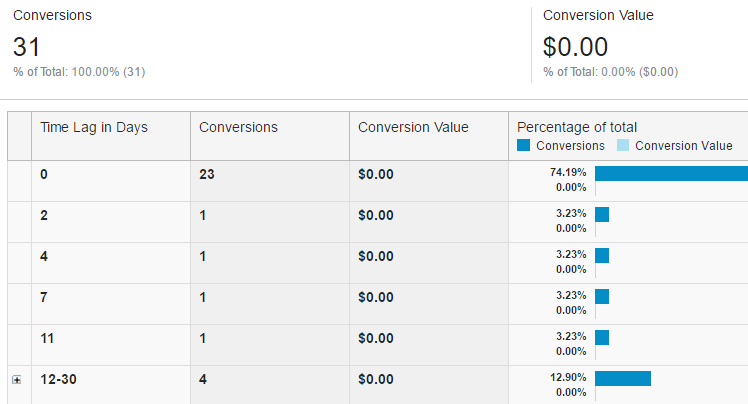
Task: Select the 0 days time lag row
Action: (44, 173)
